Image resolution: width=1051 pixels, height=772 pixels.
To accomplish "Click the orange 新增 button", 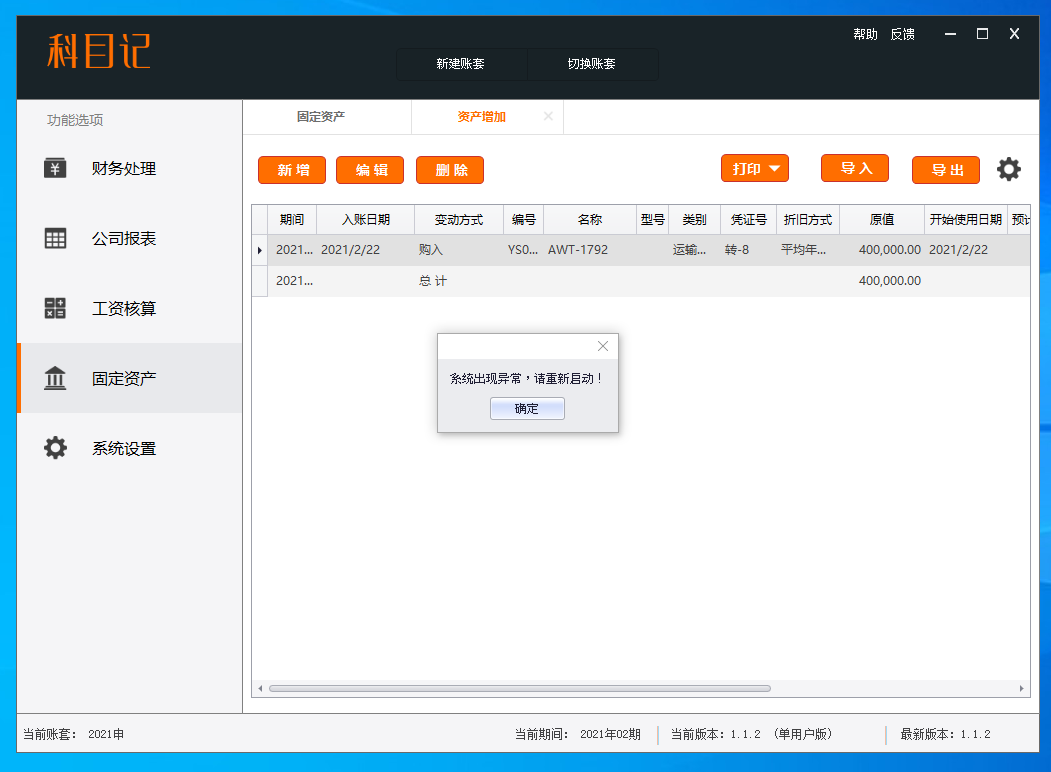I will (x=292, y=170).
